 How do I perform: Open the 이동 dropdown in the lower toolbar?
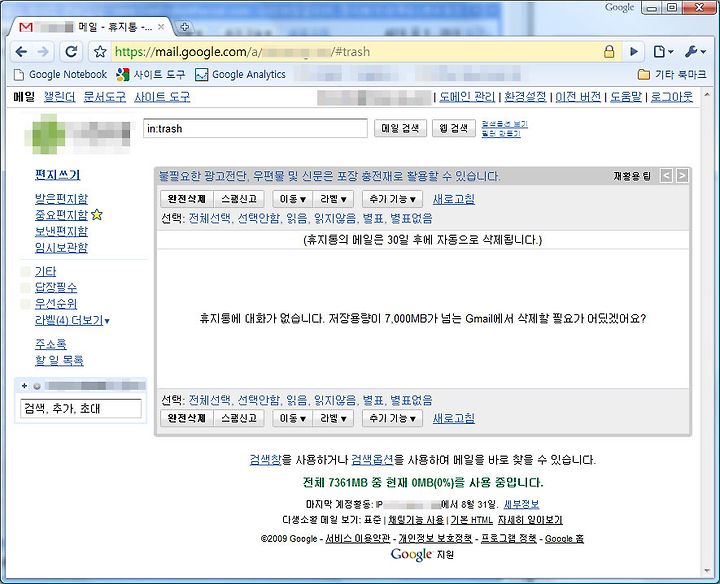tap(293, 418)
